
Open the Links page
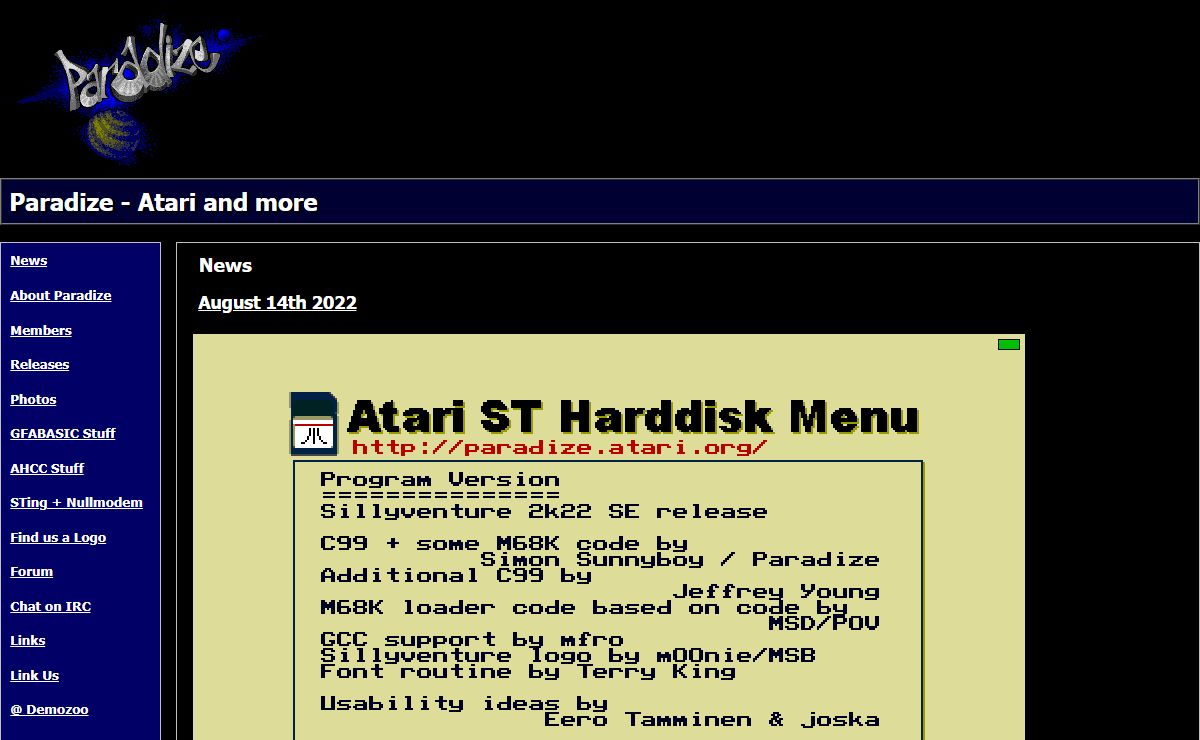pos(28,641)
